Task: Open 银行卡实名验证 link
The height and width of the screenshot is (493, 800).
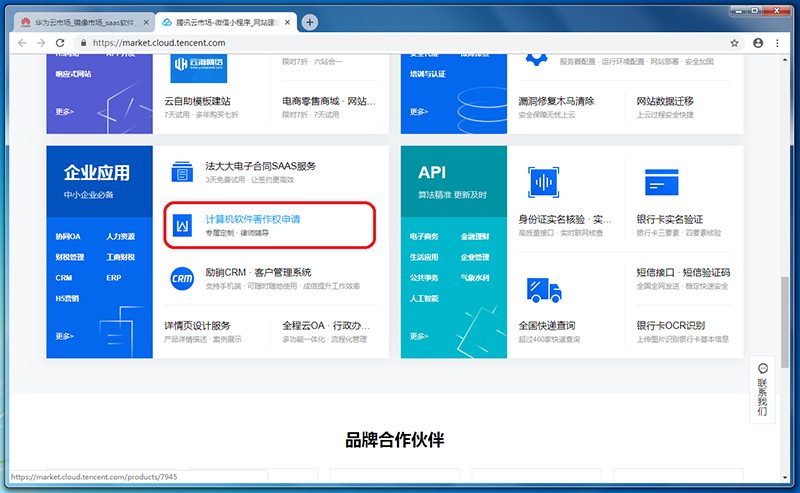Action: click(669, 219)
